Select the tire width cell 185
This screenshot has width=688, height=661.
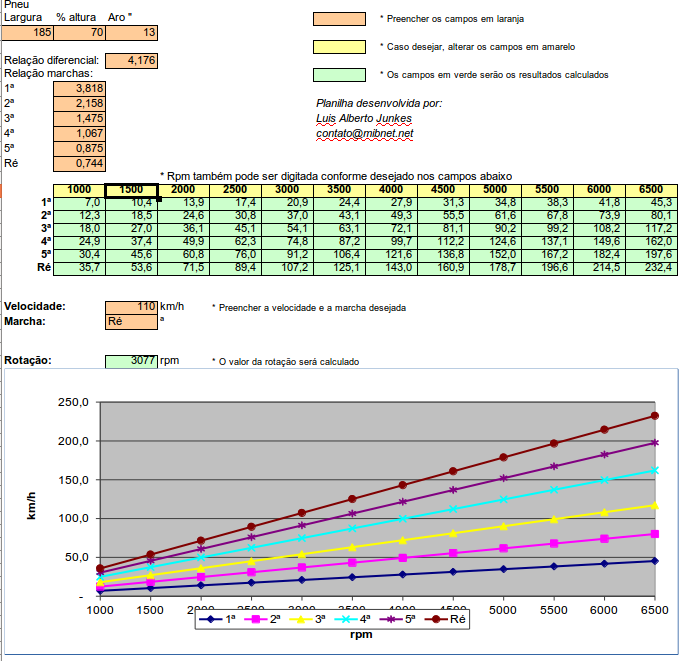[27, 32]
